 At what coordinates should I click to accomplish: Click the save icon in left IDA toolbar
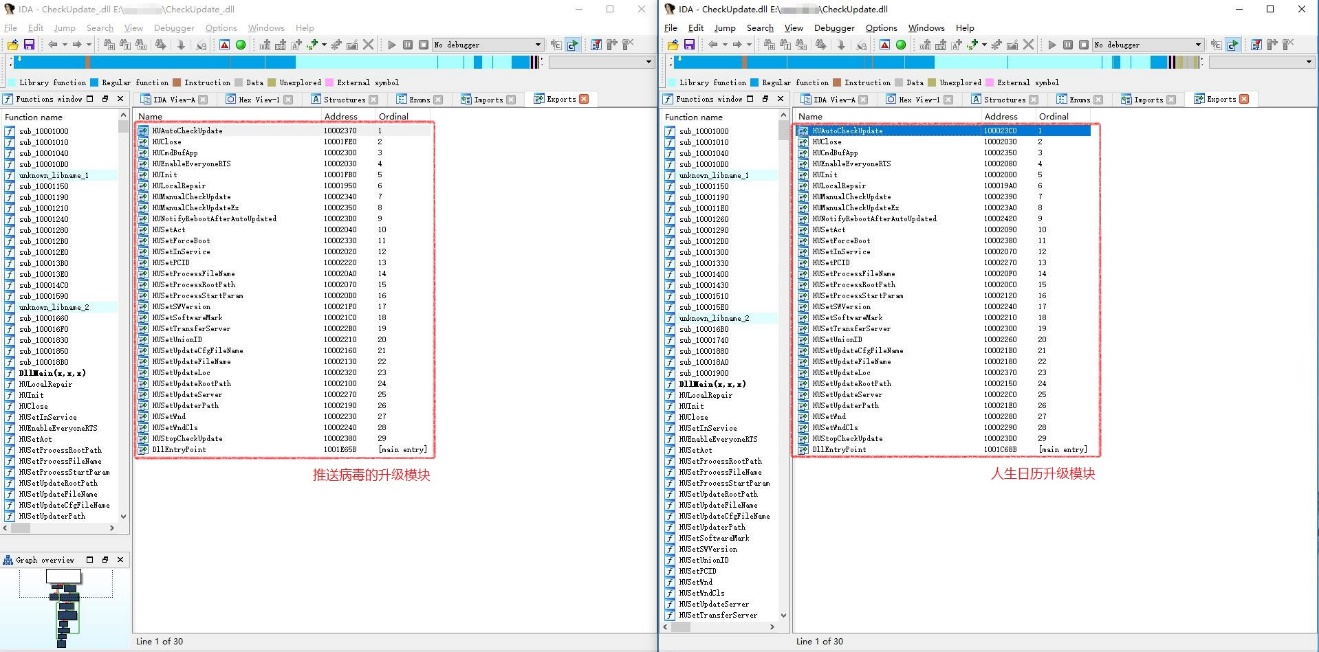(x=28, y=45)
